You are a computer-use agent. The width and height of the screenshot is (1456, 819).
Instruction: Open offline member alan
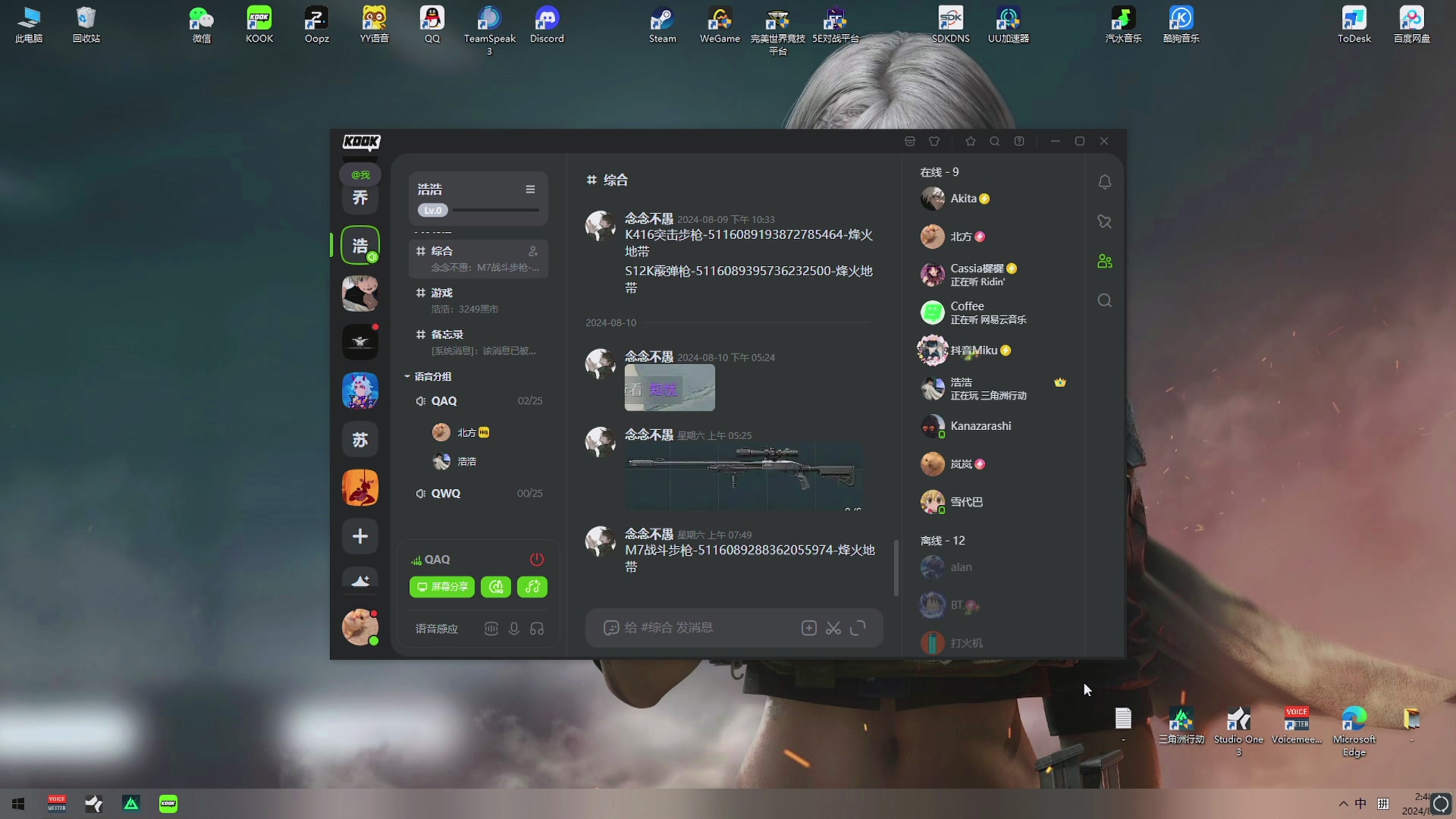tap(993, 567)
